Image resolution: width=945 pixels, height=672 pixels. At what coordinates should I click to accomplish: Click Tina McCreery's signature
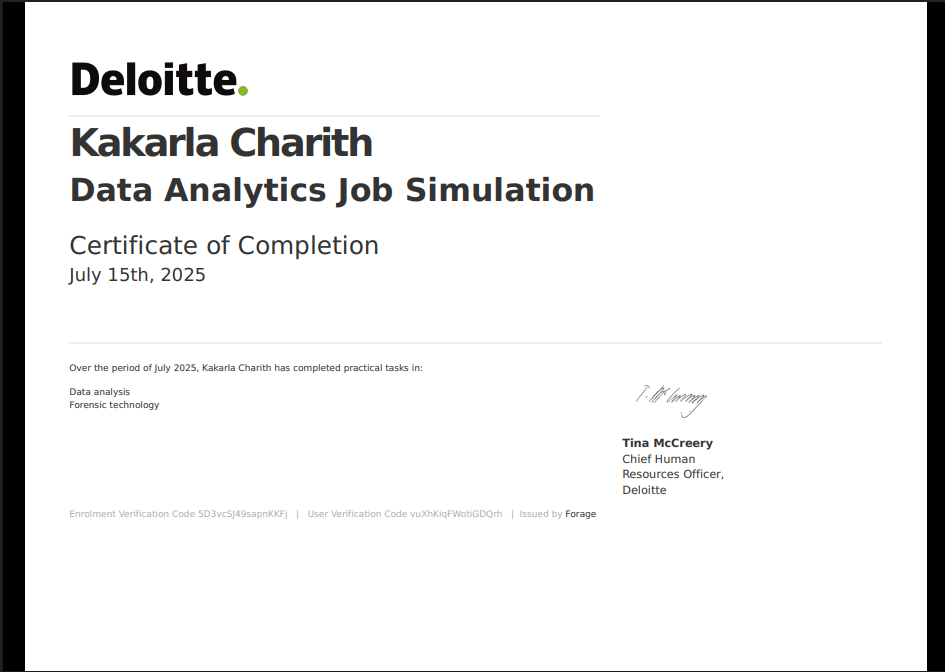point(672,397)
